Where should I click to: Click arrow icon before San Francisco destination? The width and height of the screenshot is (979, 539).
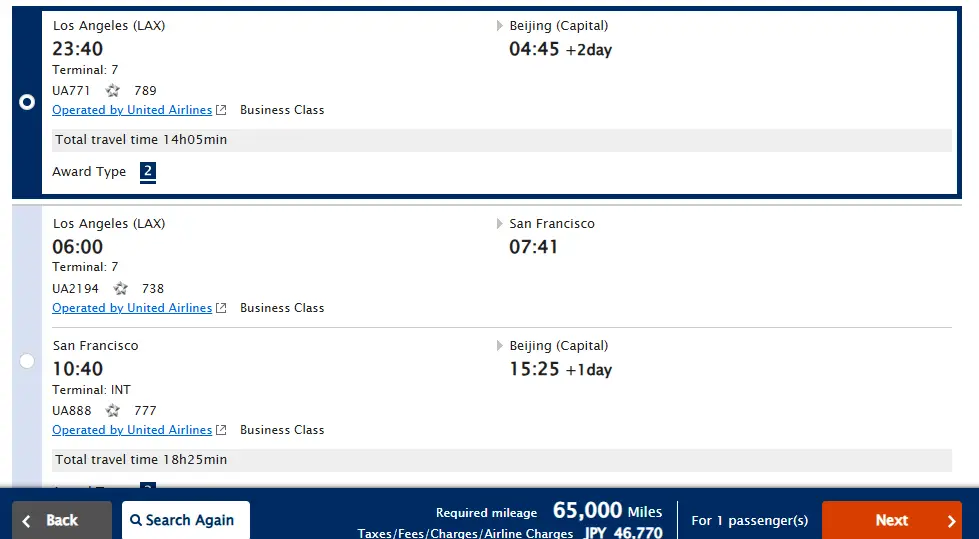point(499,224)
